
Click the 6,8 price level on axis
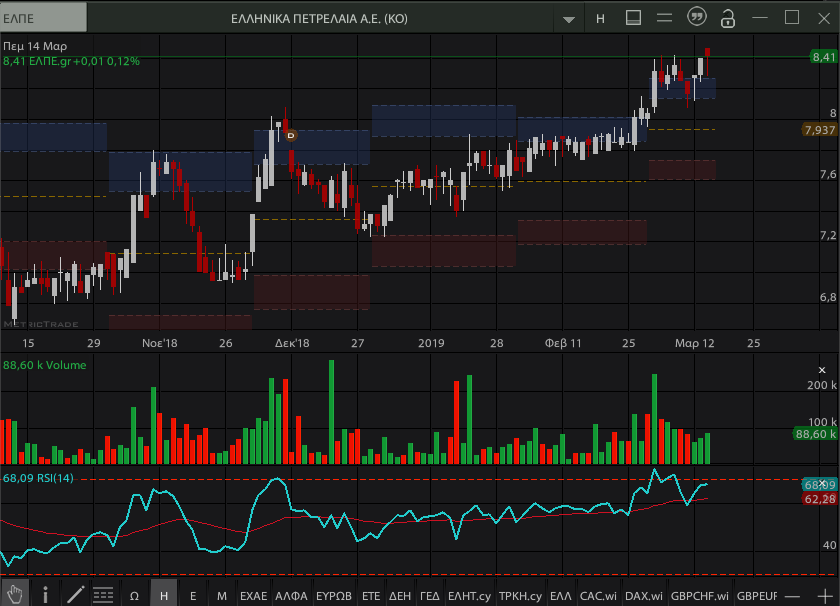(828, 297)
